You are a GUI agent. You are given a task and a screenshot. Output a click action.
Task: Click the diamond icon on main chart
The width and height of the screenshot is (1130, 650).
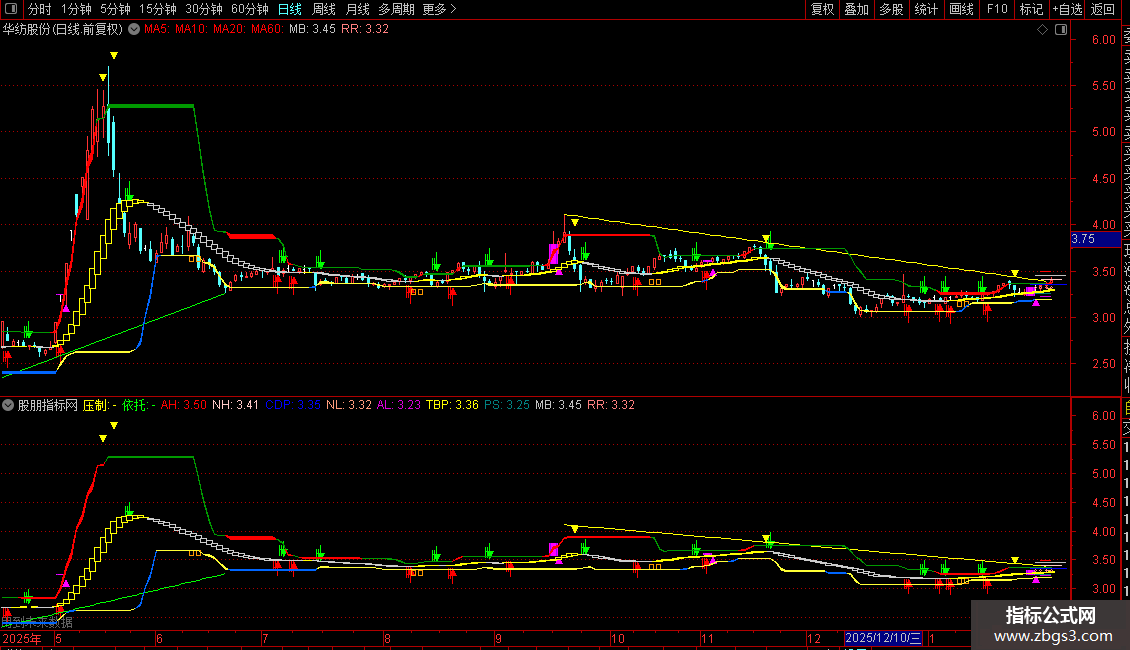click(1042, 30)
